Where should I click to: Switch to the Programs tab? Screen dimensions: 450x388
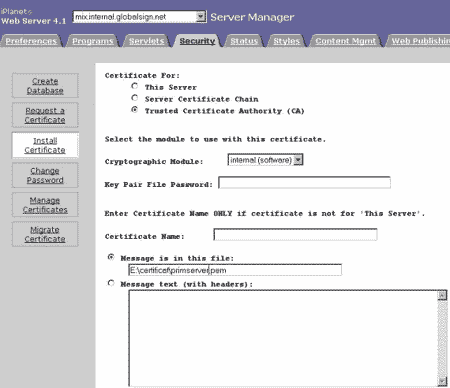pyautogui.click(x=93, y=41)
